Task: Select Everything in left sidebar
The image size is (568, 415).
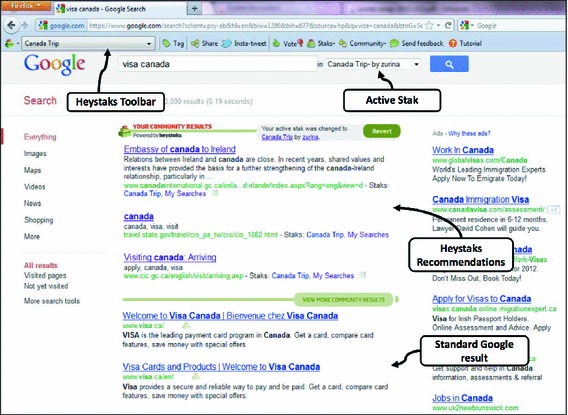Action: tap(40, 137)
